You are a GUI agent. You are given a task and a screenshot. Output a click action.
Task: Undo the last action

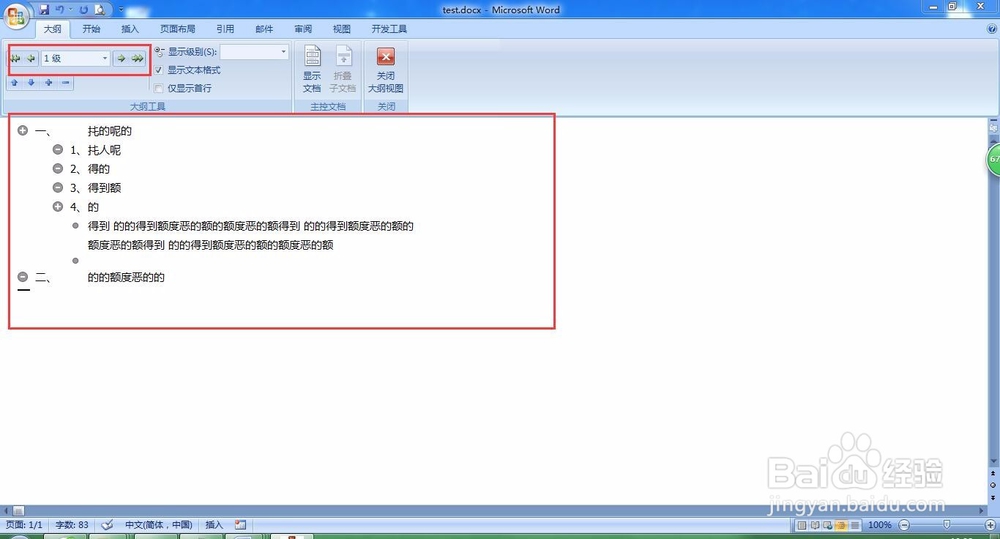coord(59,10)
